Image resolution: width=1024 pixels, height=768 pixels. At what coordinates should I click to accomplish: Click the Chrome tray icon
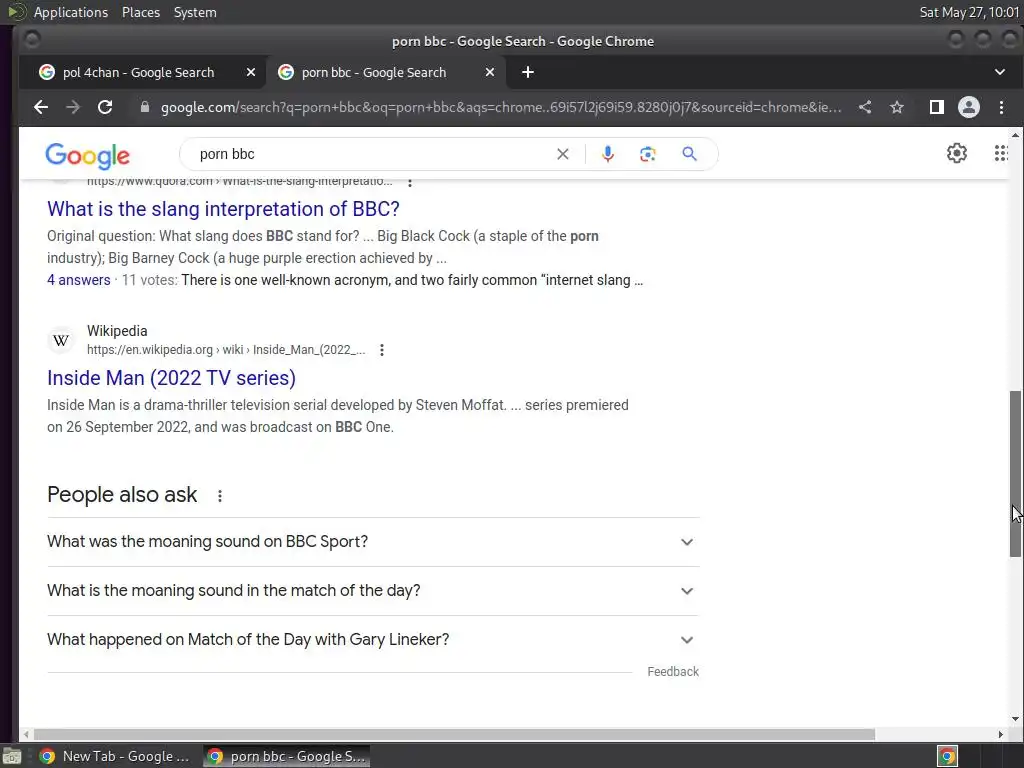point(947,757)
